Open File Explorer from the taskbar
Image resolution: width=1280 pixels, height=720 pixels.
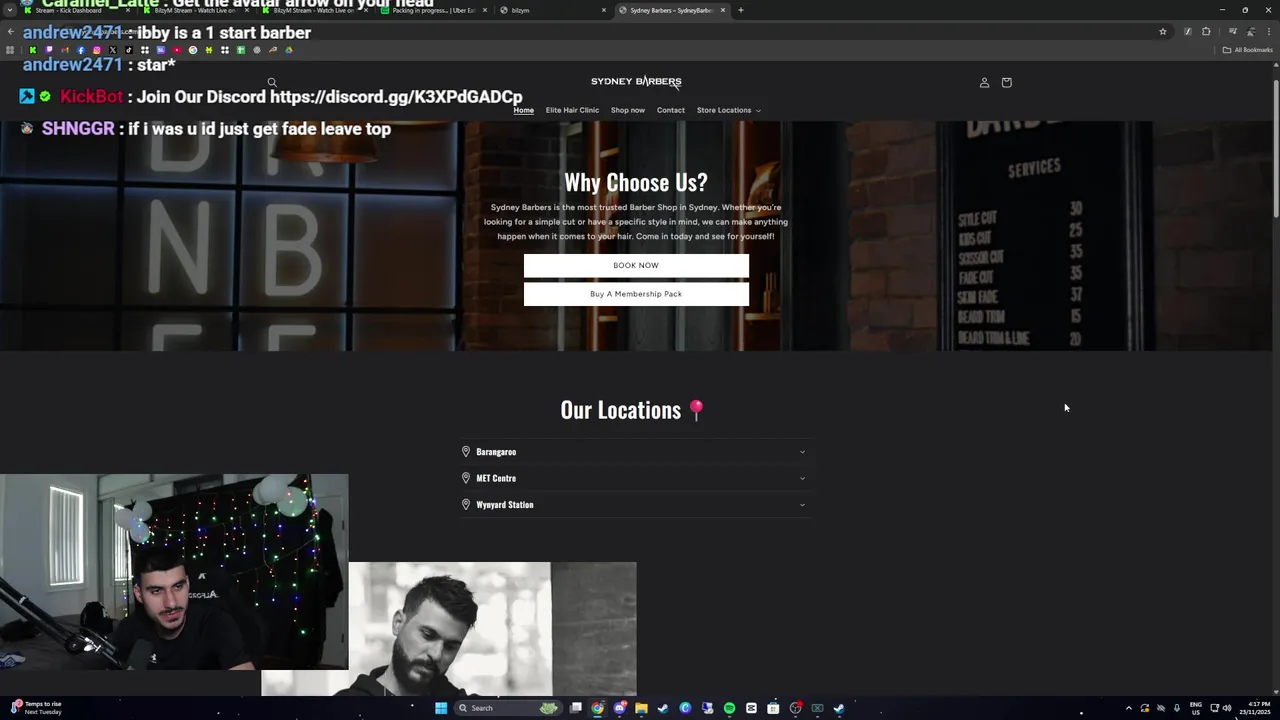pyautogui.click(x=641, y=708)
